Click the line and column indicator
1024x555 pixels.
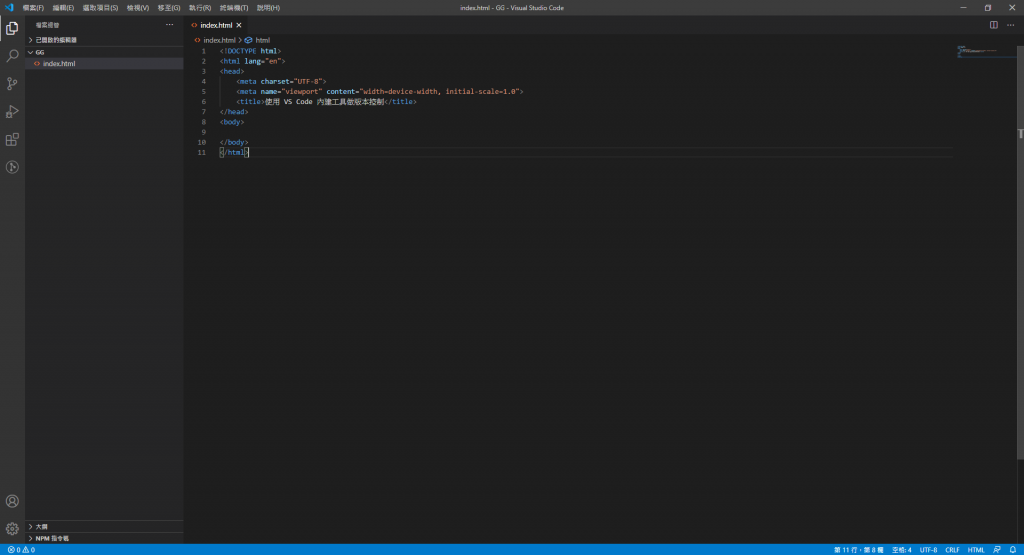click(858, 550)
